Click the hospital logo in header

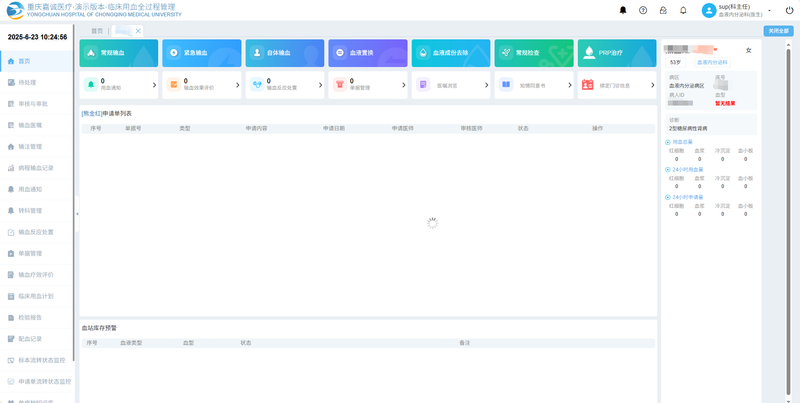coord(15,10)
